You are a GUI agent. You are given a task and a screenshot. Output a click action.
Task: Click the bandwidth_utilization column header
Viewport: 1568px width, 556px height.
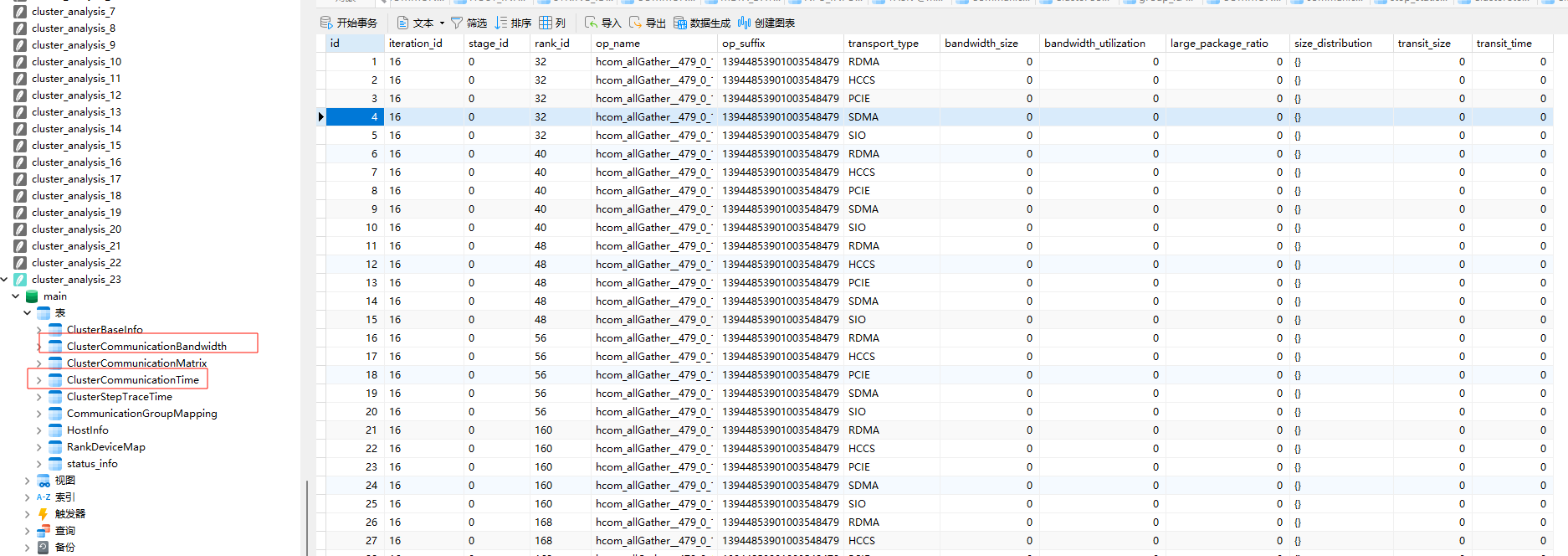pyautogui.click(x=1103, y=43)
